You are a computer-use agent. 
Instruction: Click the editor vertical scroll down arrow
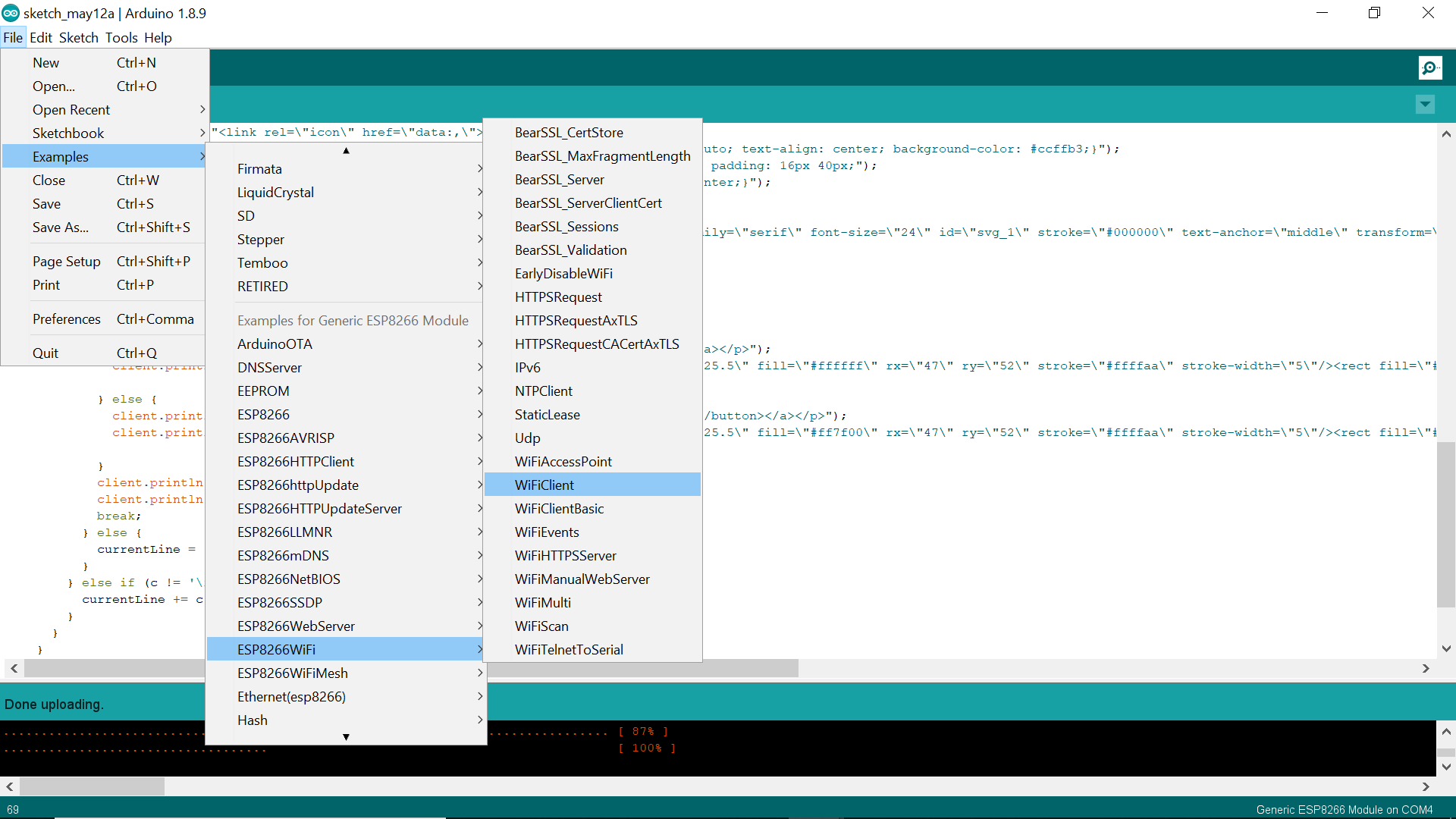click(1446, 649)
